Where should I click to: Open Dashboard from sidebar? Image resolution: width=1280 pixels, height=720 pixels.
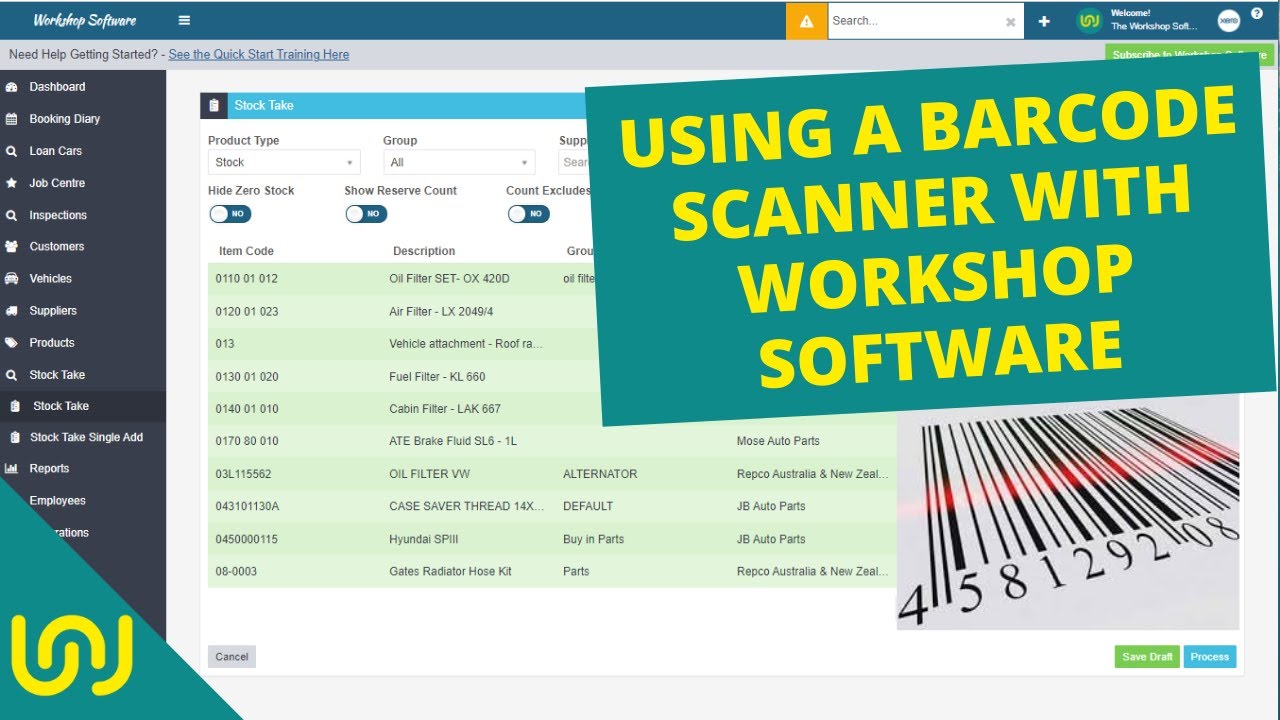[57, 87]
